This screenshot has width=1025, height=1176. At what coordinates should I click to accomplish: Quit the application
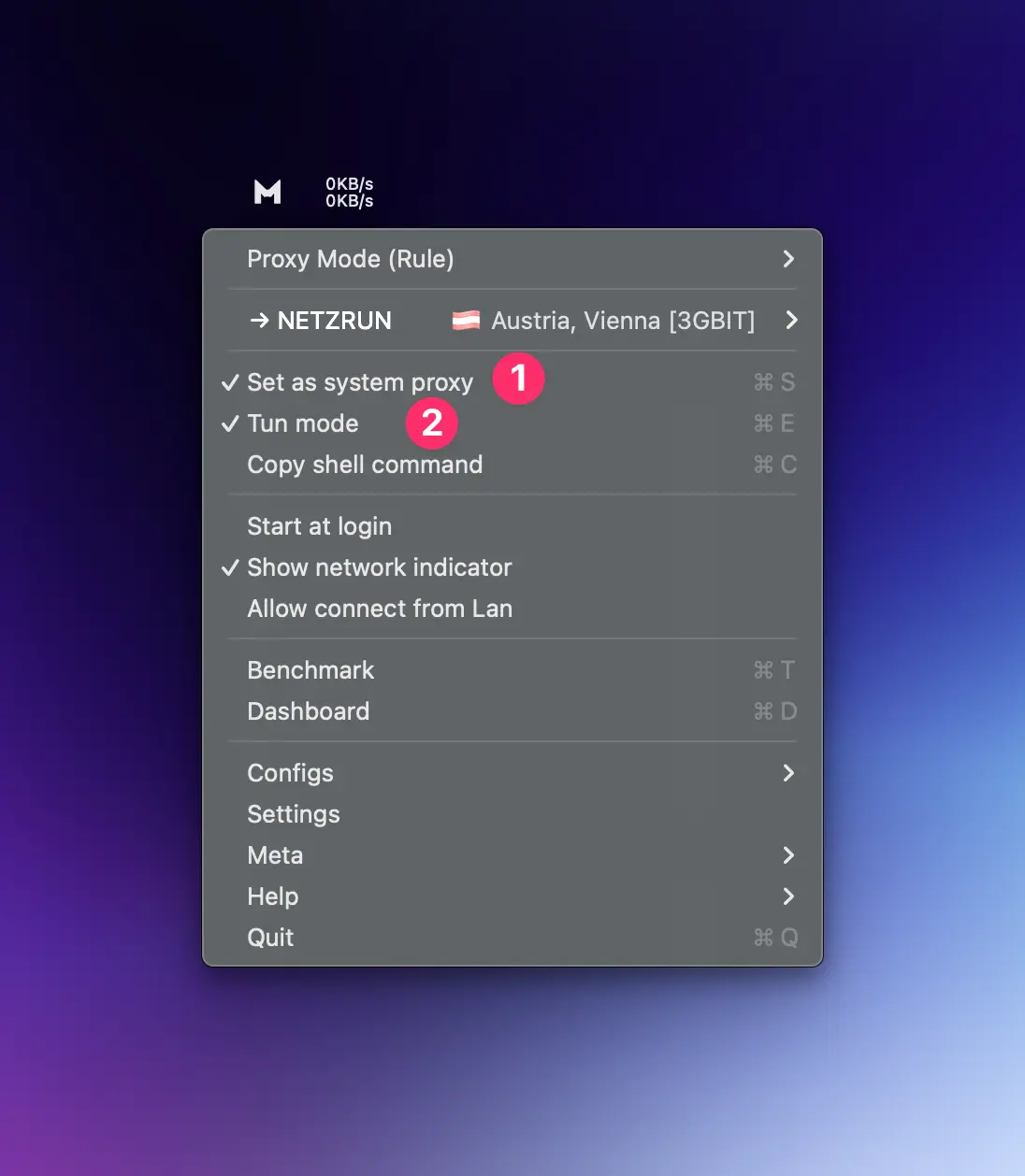[270, 938]
